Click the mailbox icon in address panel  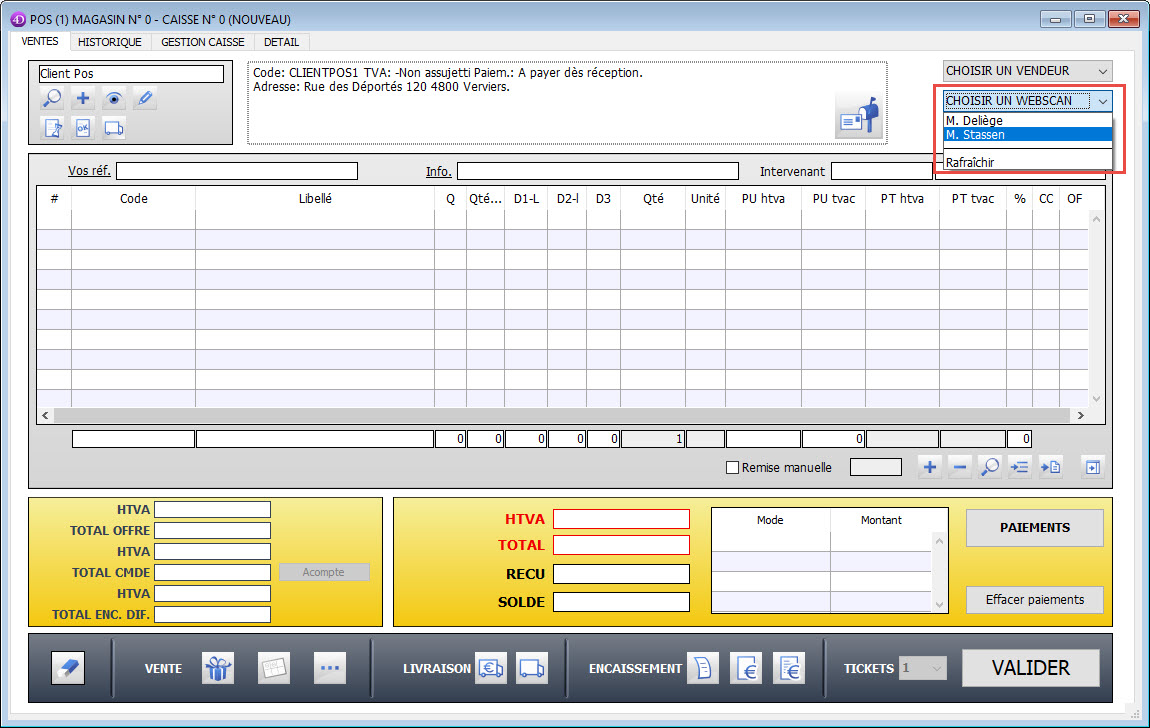click(859, 117)
